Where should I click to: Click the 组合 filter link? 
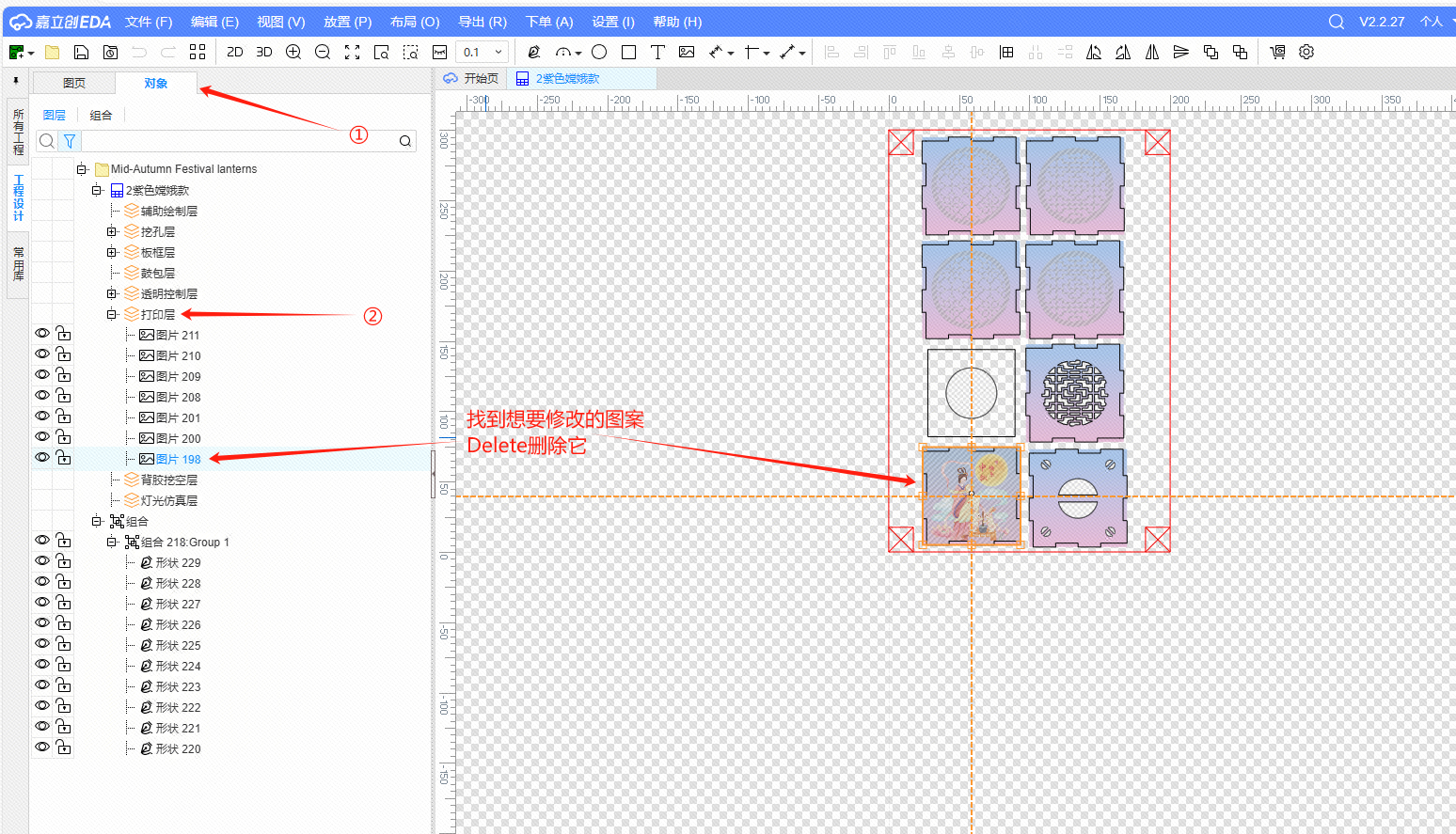[101, 115]
